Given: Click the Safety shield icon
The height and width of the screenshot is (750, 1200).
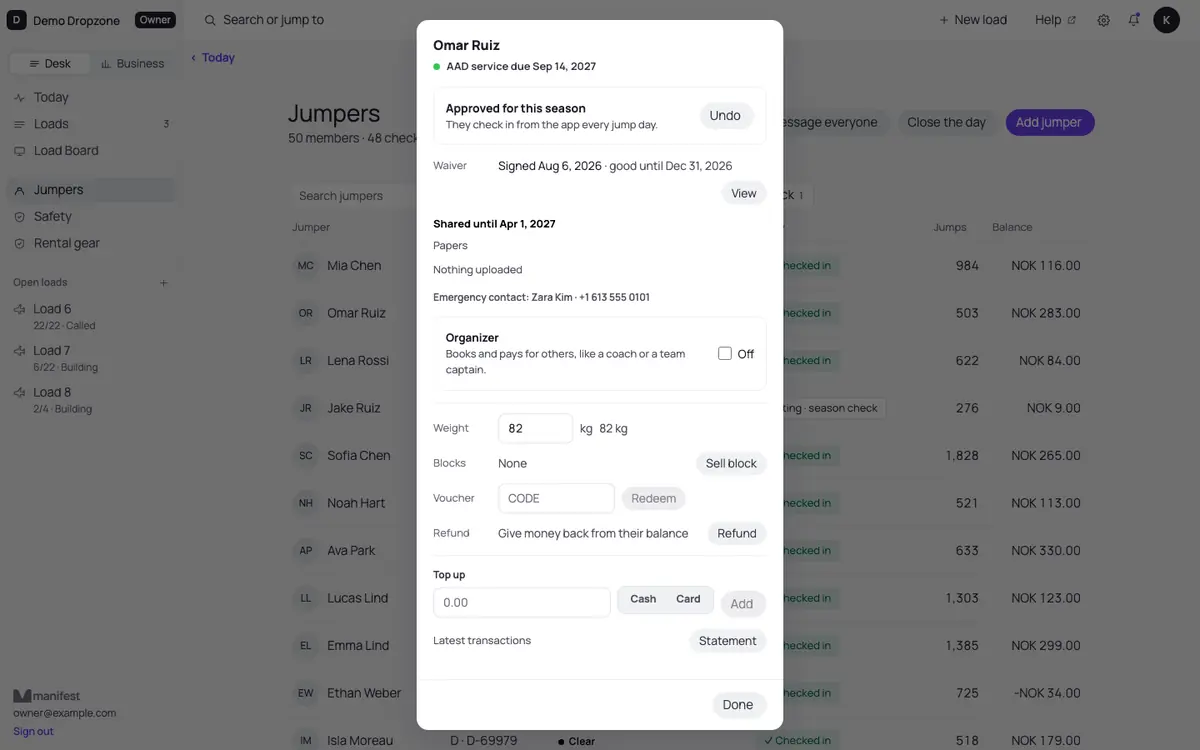Looking at the screenshot, I should tap(19, 217).
